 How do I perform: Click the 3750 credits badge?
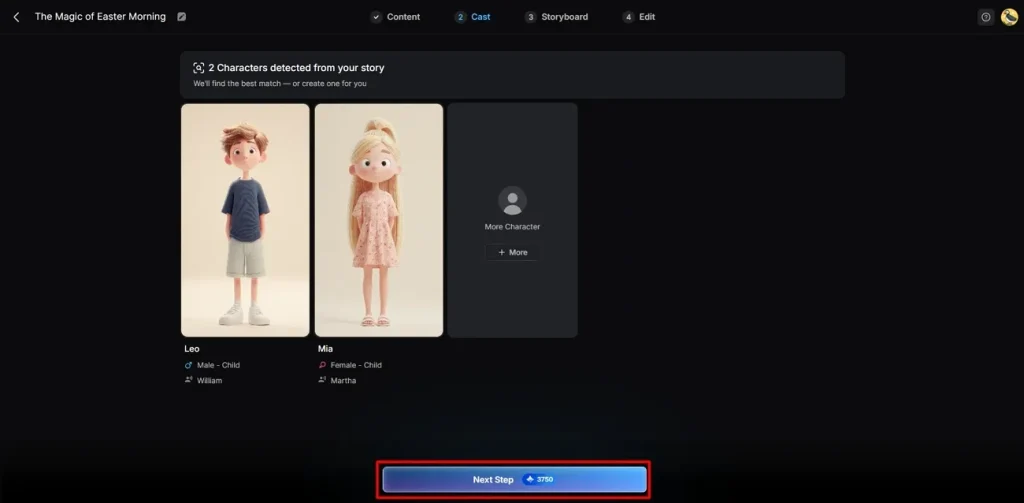click(539, 479)
